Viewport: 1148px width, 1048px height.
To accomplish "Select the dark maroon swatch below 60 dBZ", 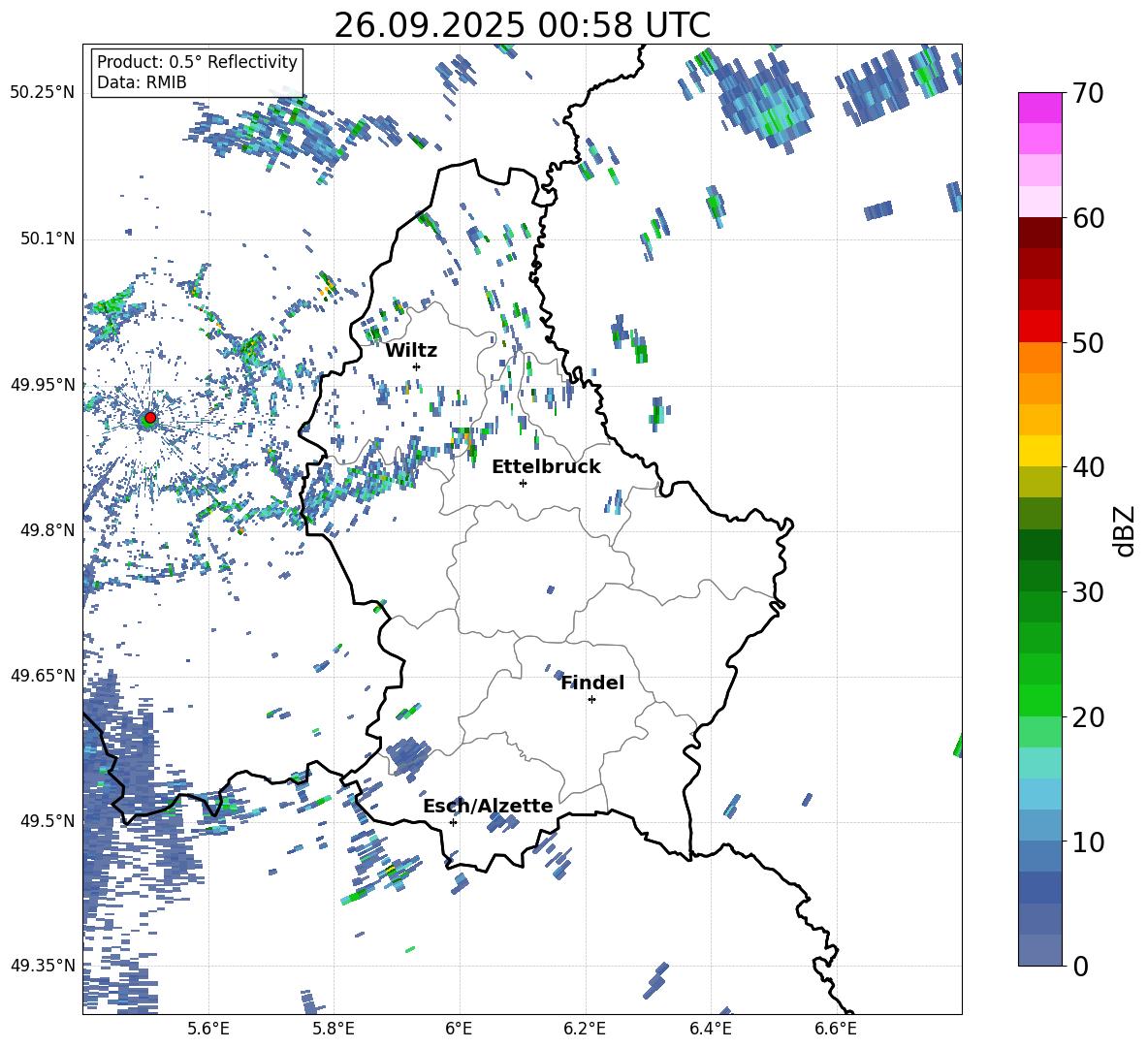I will click(1040, 233).
